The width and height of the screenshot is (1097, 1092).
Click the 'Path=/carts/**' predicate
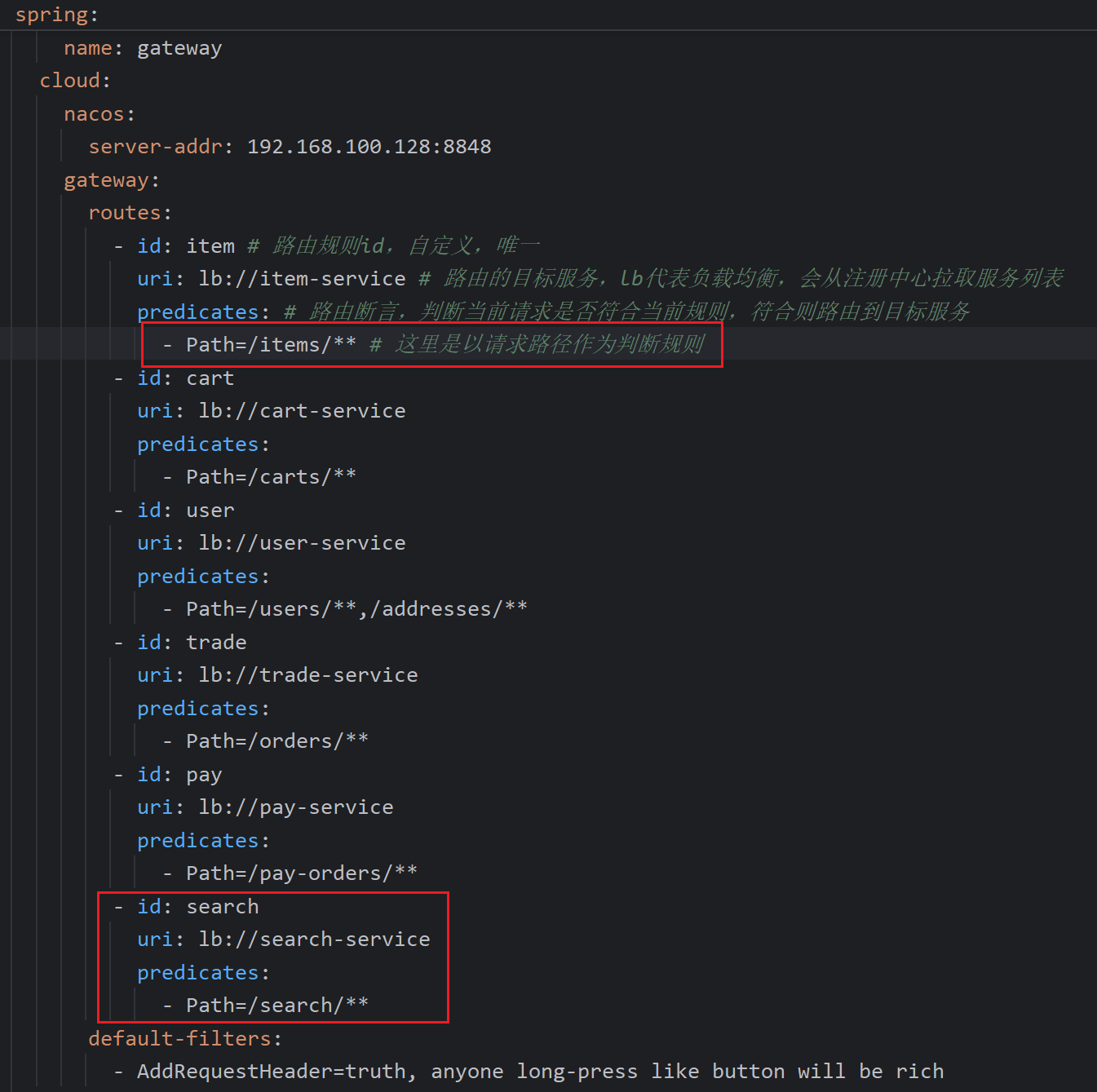pyautogui.click(x=271, y=477)
